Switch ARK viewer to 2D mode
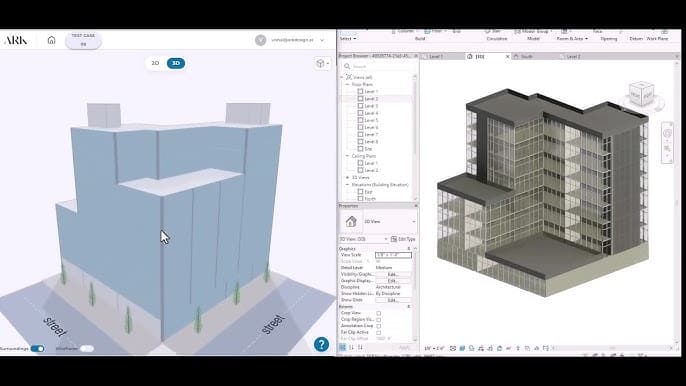686x386 pixels. pos(155,63)
